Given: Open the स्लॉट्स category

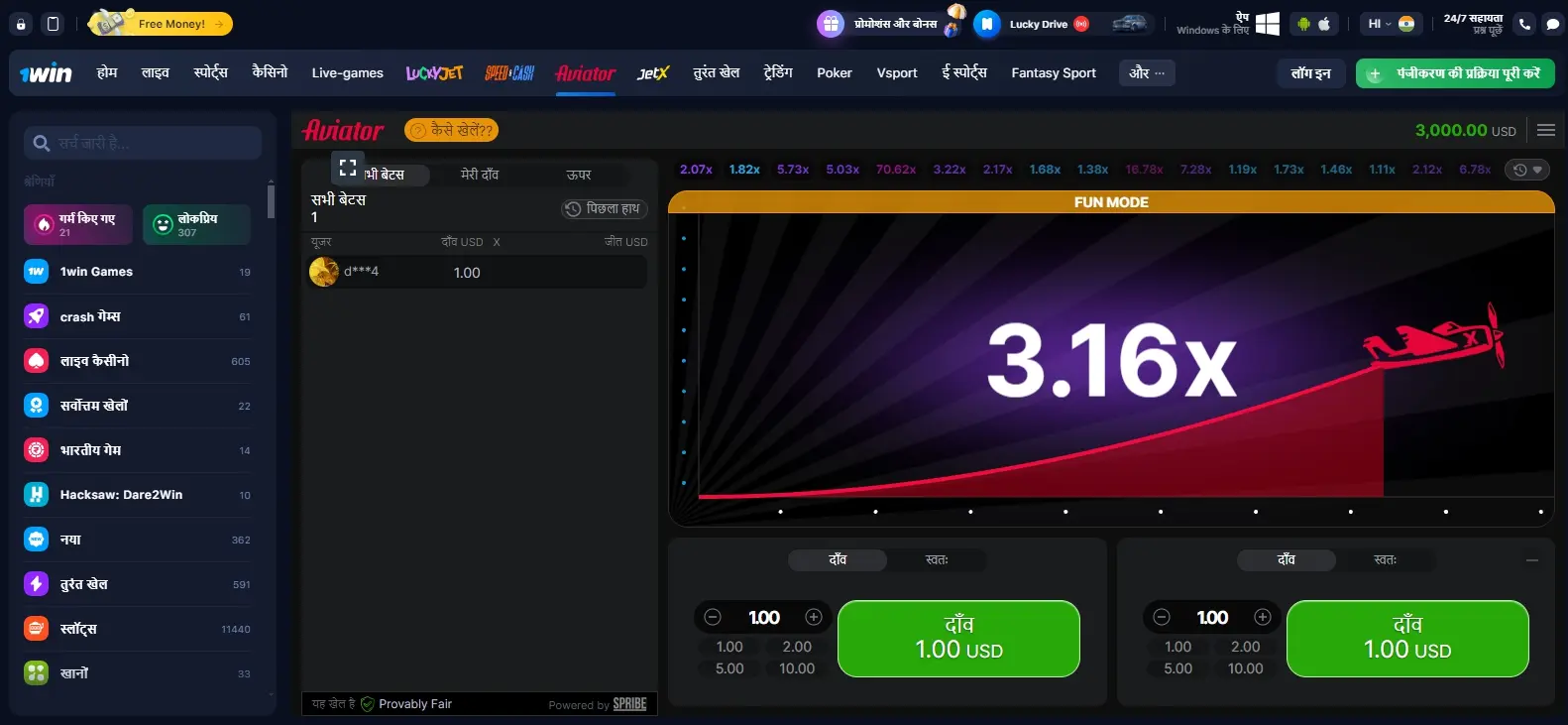Looking at the screenshot, I should (138, 629).
